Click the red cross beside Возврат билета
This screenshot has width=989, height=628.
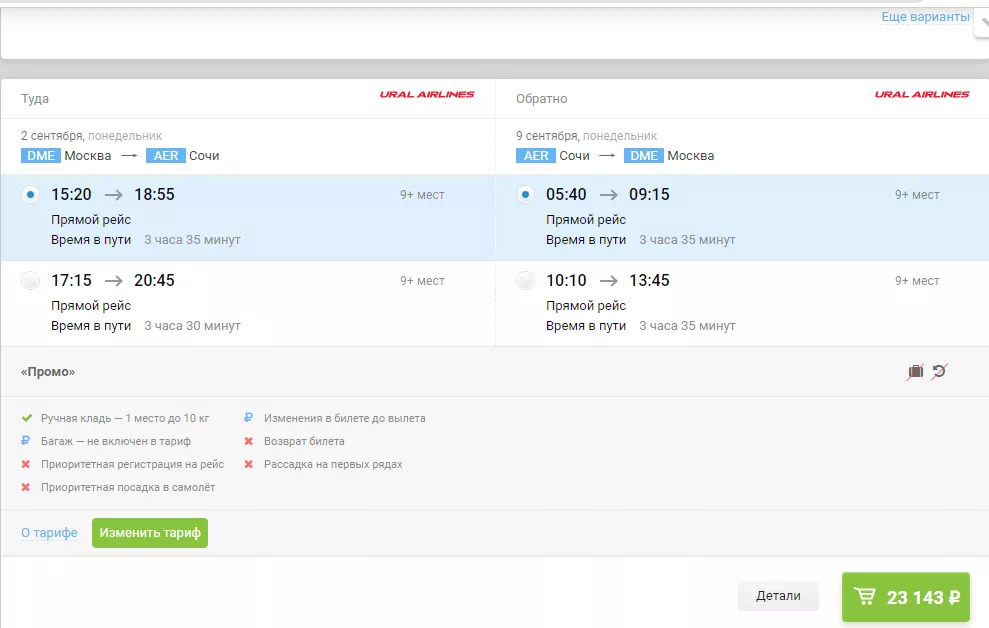coord(249,441)
